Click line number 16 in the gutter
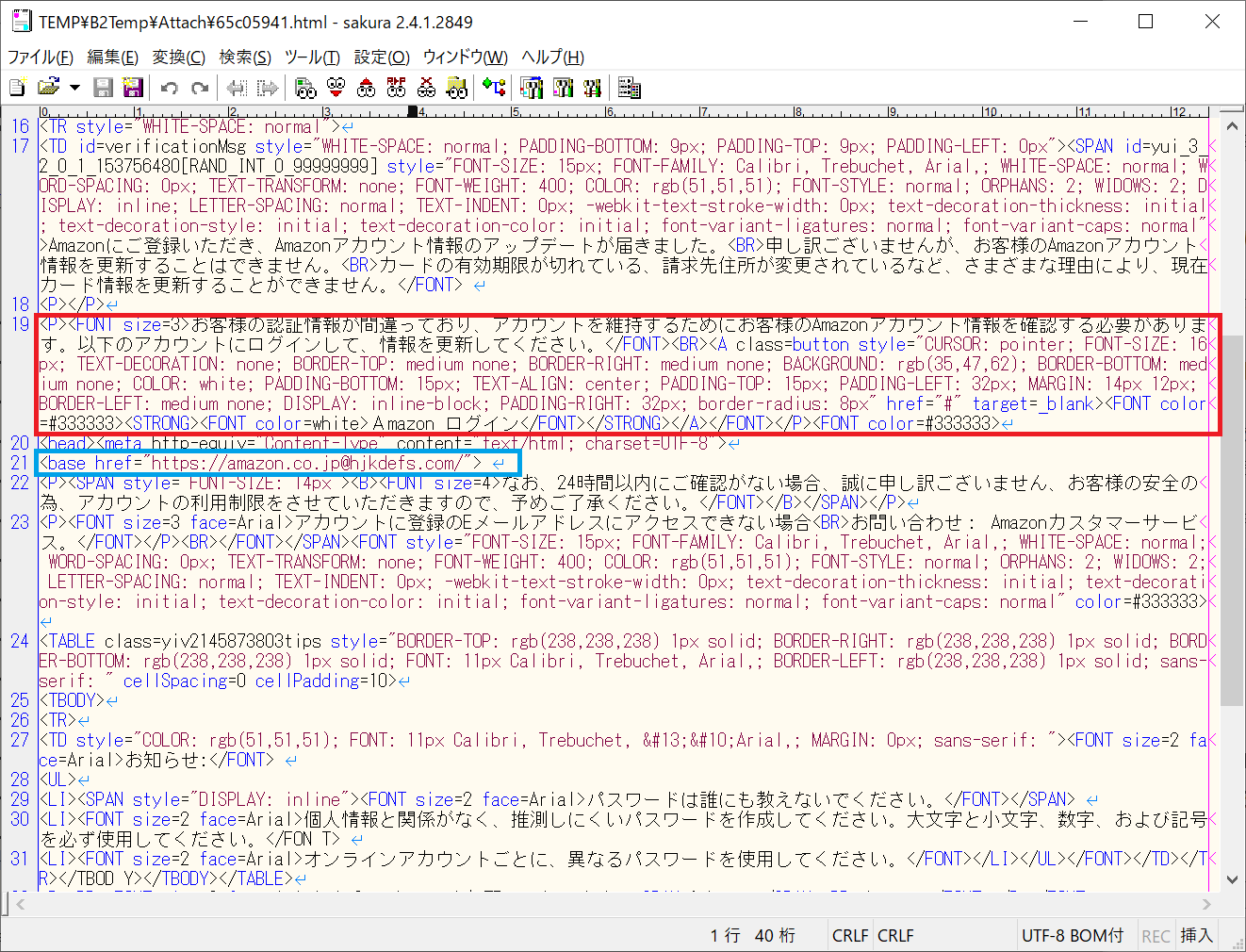This screenshot has width=1246, height=952. 20,126
